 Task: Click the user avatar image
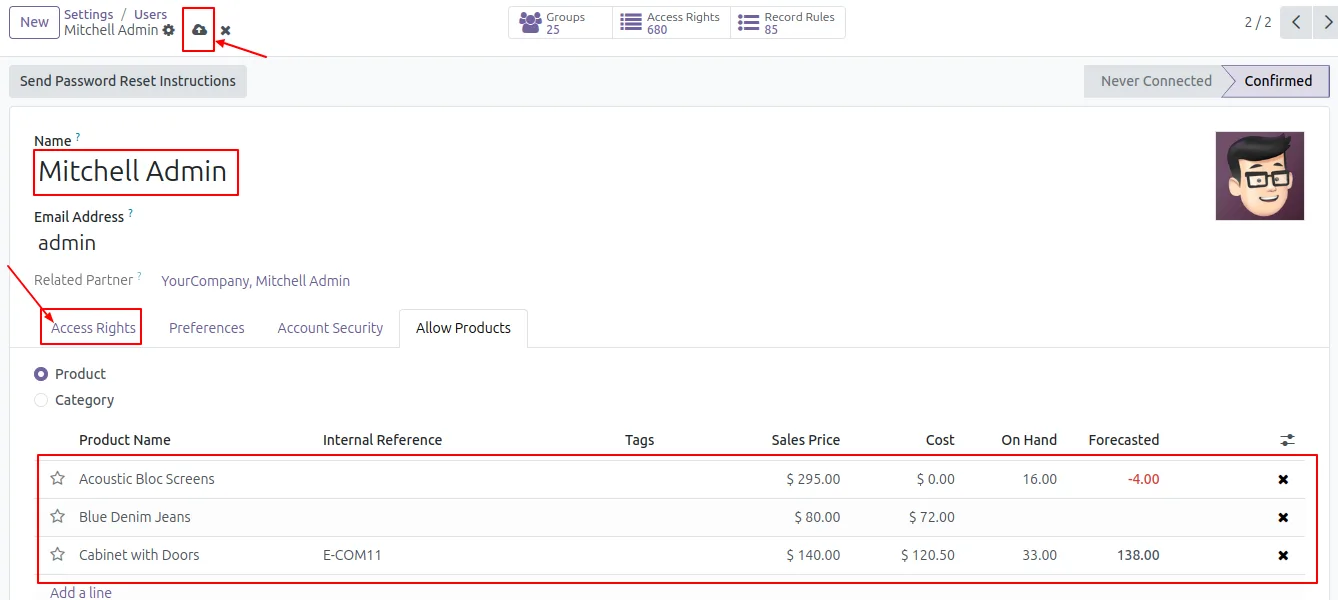1260,176
